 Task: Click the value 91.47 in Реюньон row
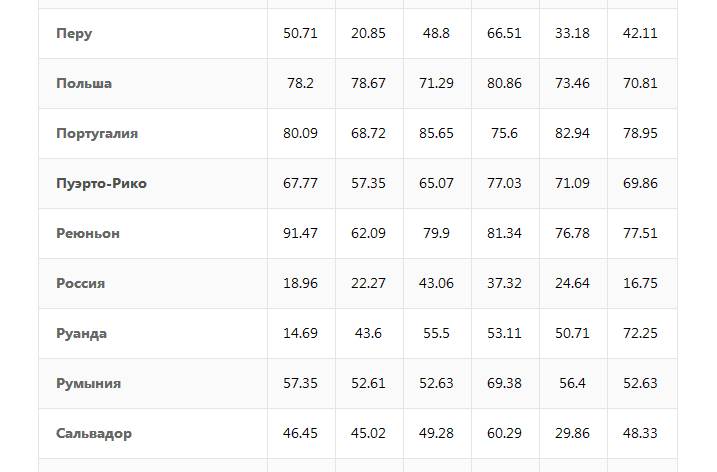tap(300, 233)
